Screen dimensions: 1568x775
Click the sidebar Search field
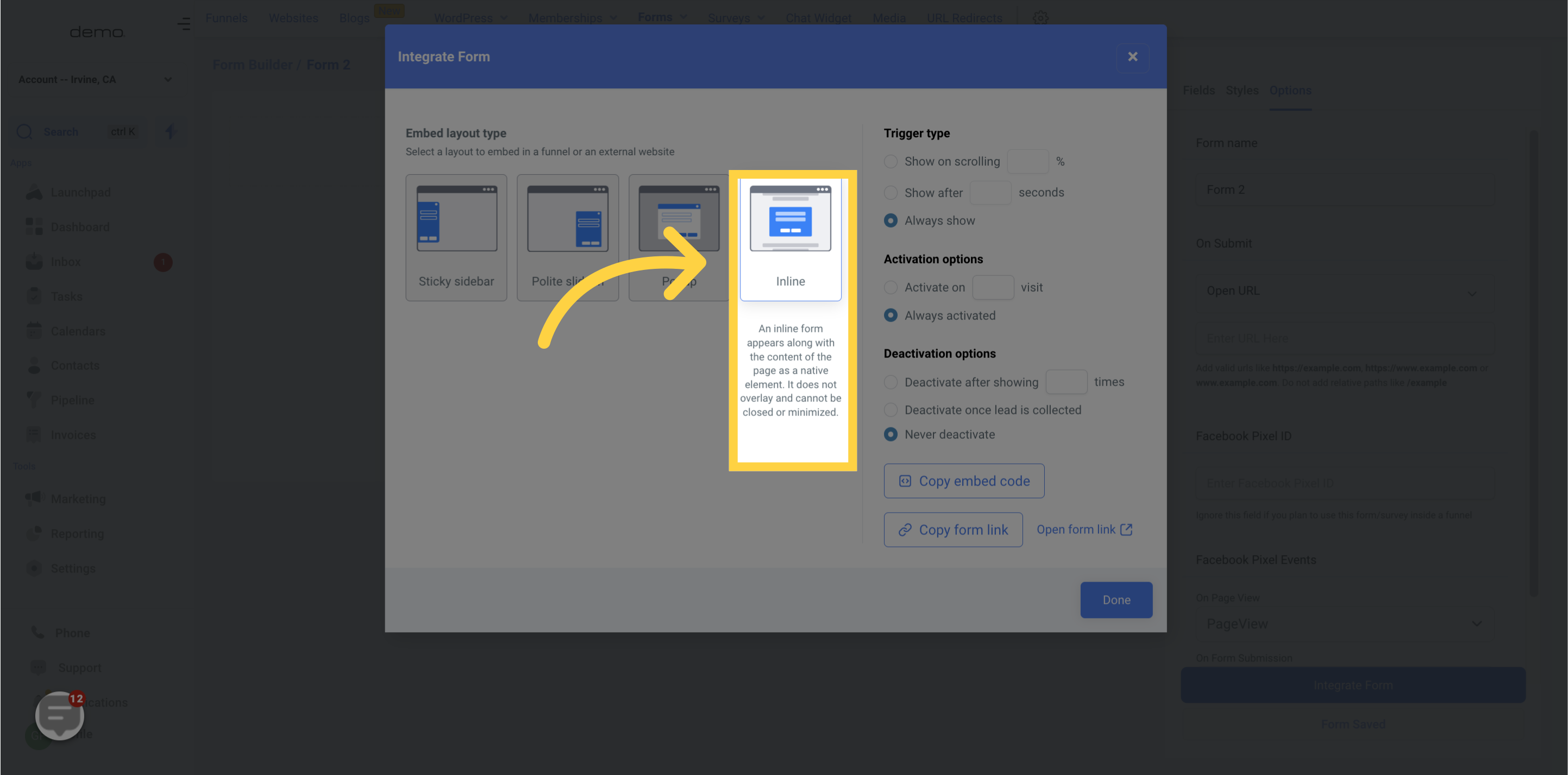tap(78, 131)
